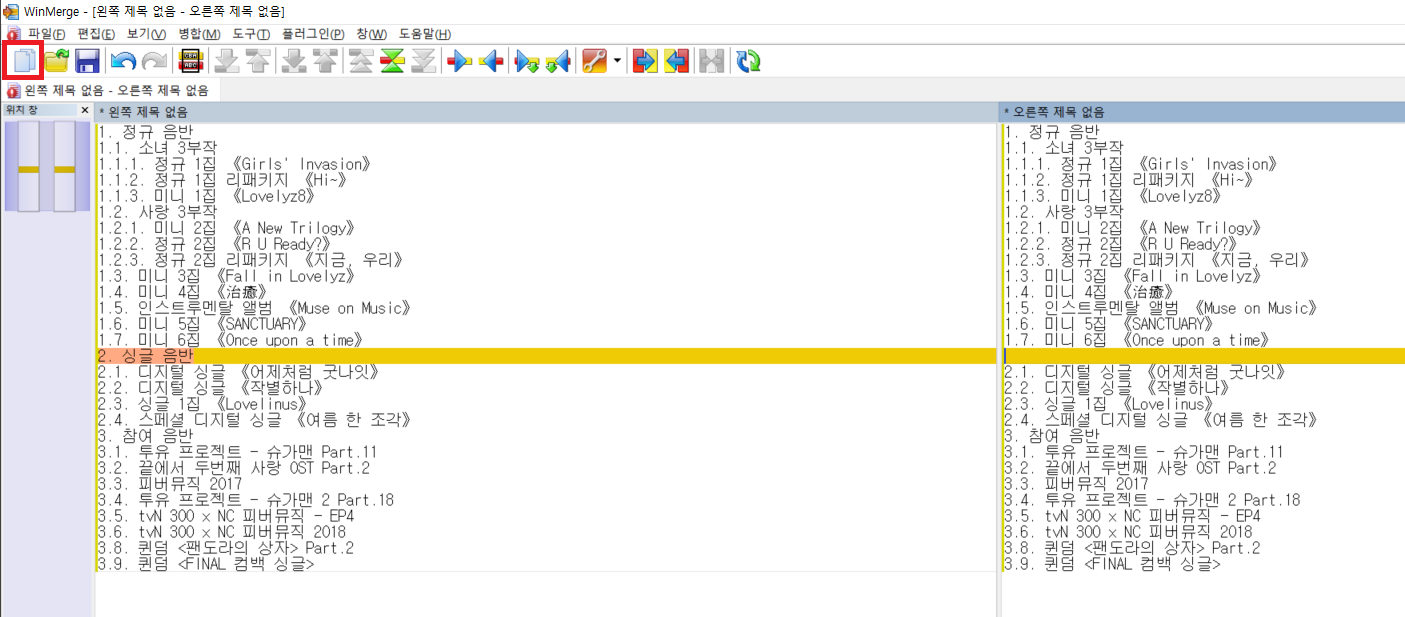
Task: Click line 3.8. 퀸덤 팬도라의 상자 in right pane
Action: click(1132, 548)
